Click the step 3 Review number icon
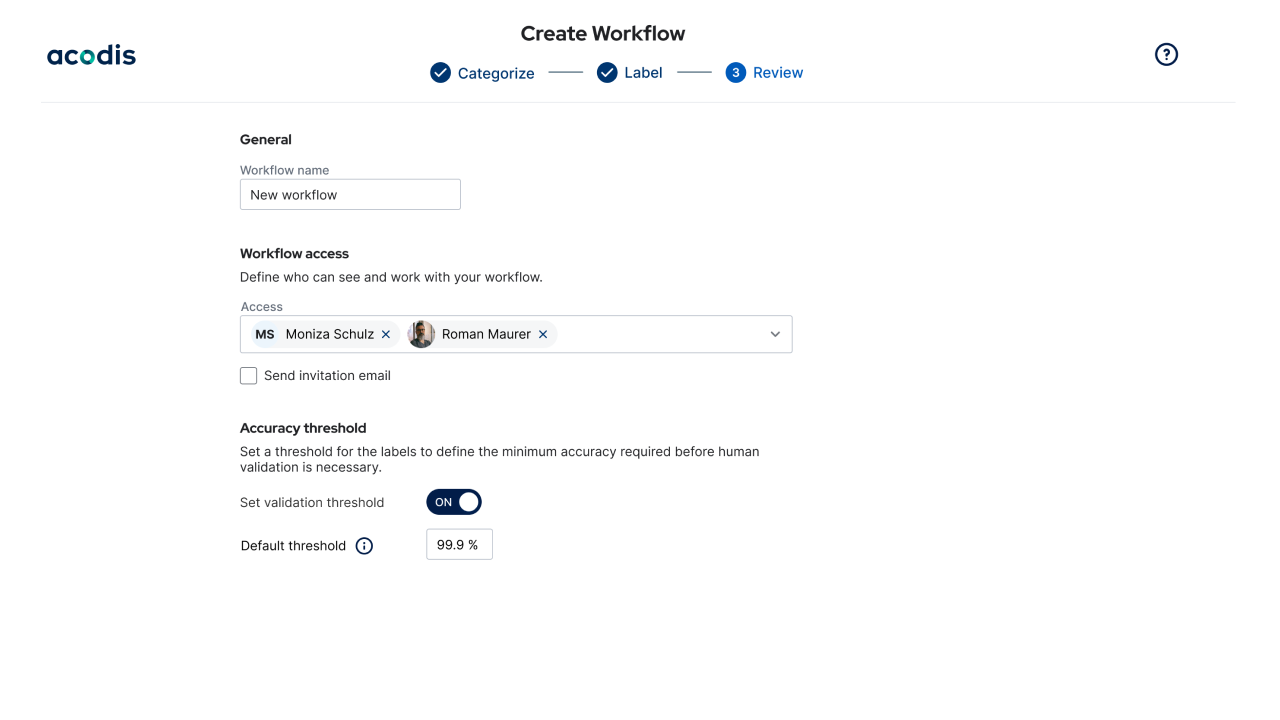The image size is (1280, 720). click(x=736, y=73)
